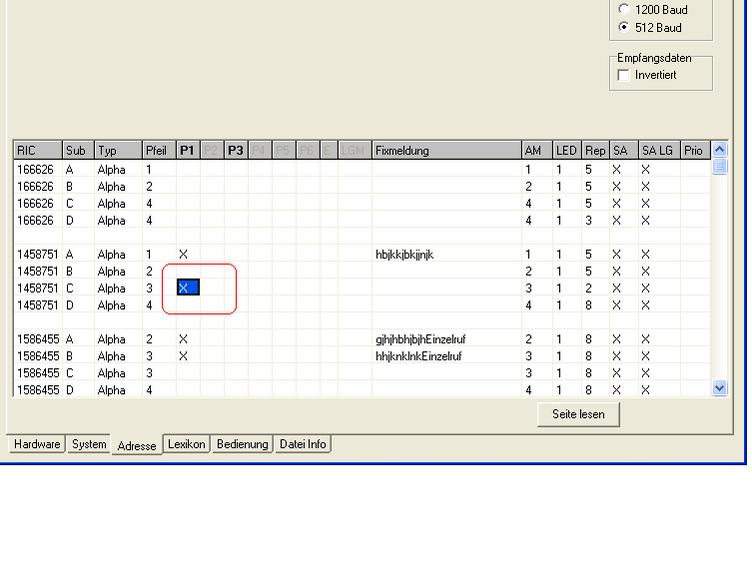
Task: Switch to the Hardware tab
Action: coord(36,443)
